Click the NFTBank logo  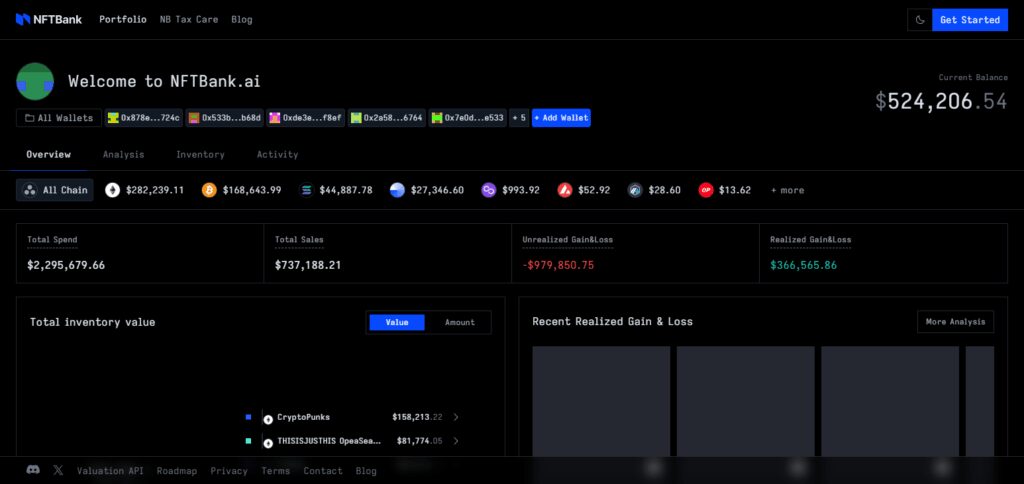49,20
